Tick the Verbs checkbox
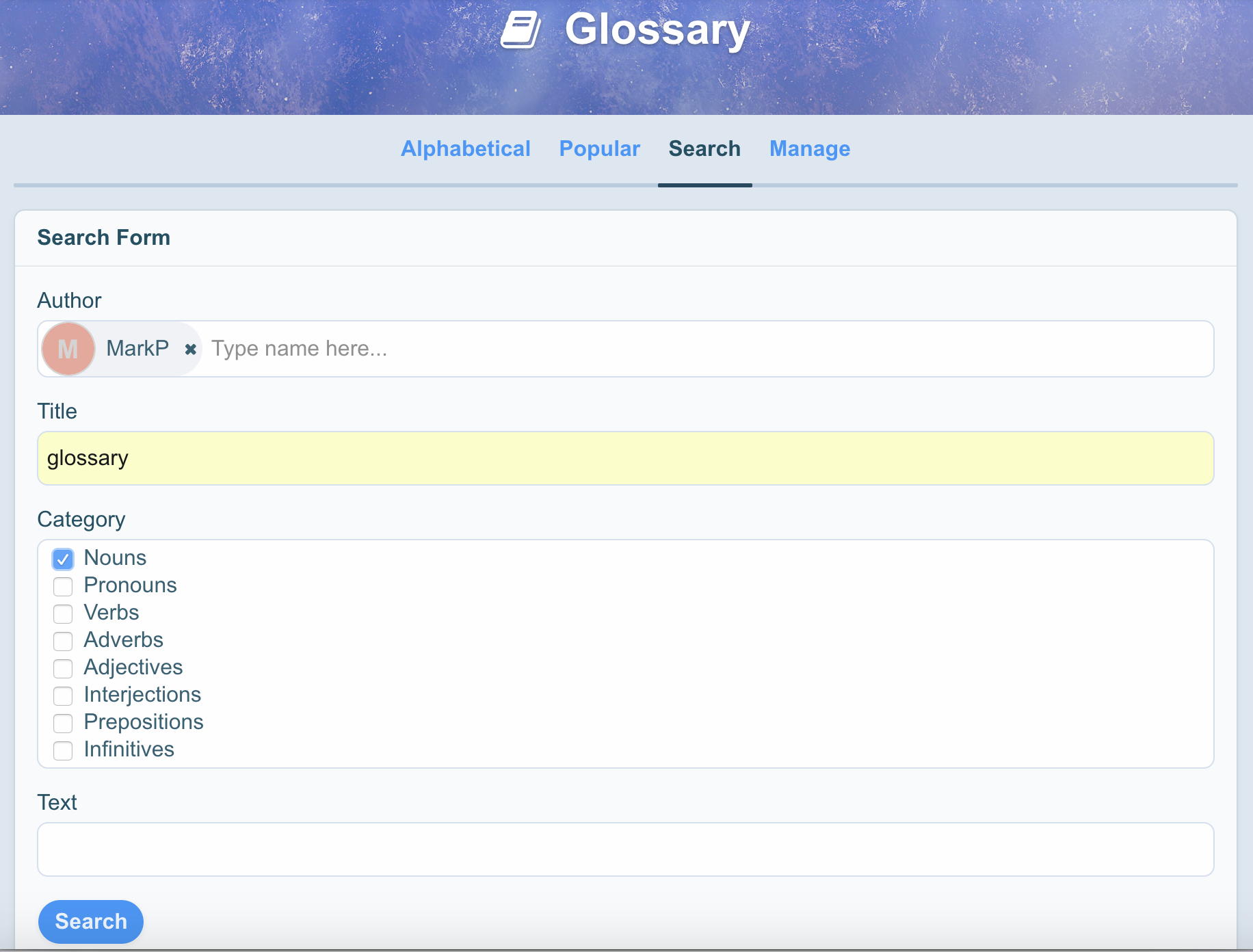 (x=63, y=614)
